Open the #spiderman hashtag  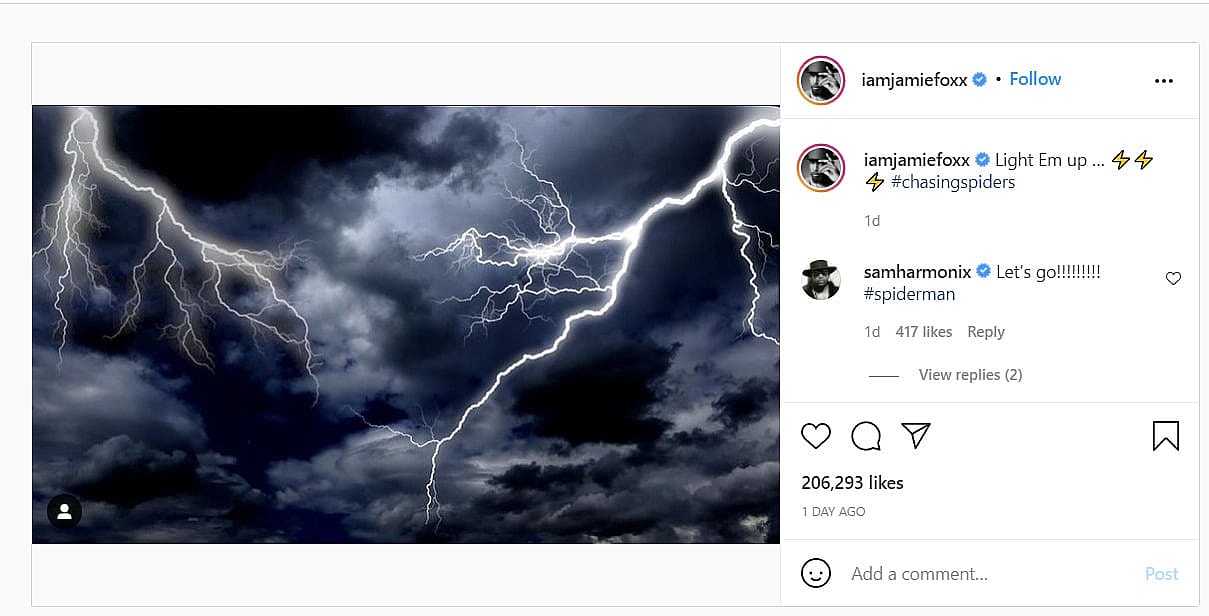click(909, 294)
